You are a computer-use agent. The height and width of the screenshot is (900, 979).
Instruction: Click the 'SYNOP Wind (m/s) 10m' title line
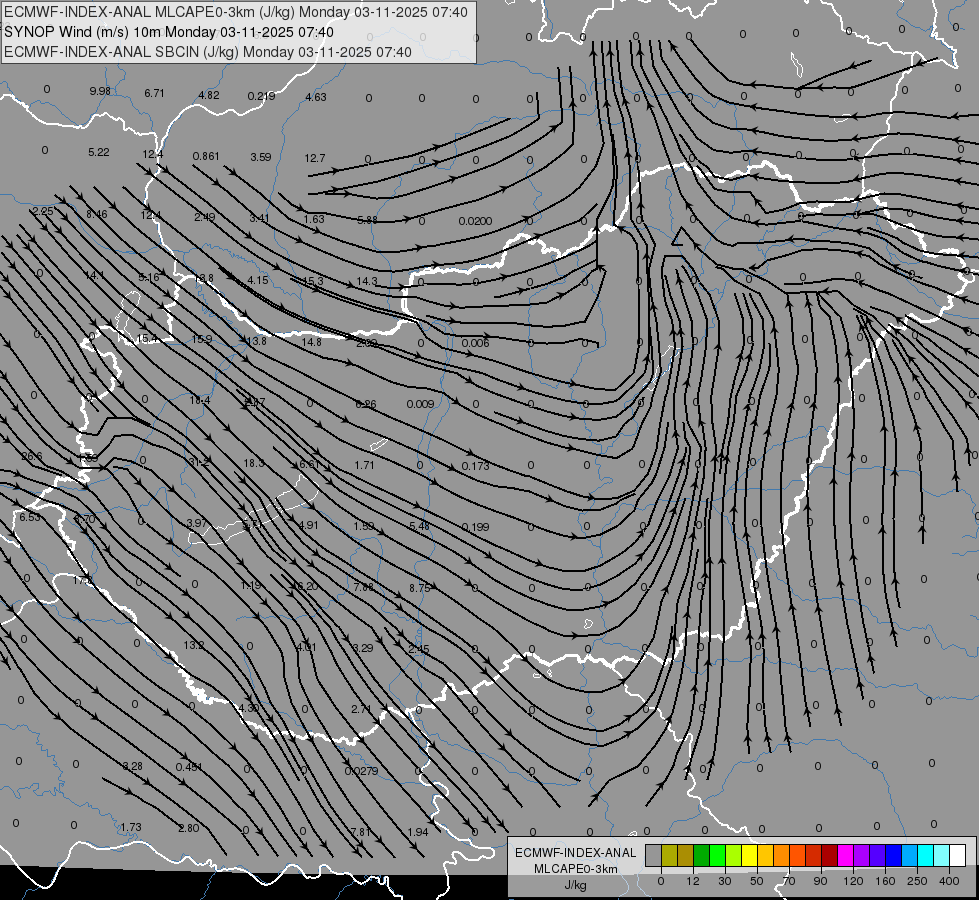click(x=169, y=32)
